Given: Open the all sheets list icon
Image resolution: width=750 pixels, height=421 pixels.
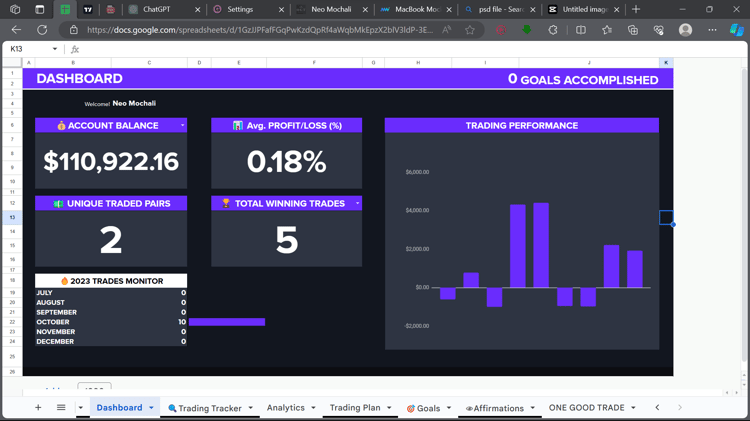Looking at the screenshot, I should pyautogui.click(x=61, y=408).
